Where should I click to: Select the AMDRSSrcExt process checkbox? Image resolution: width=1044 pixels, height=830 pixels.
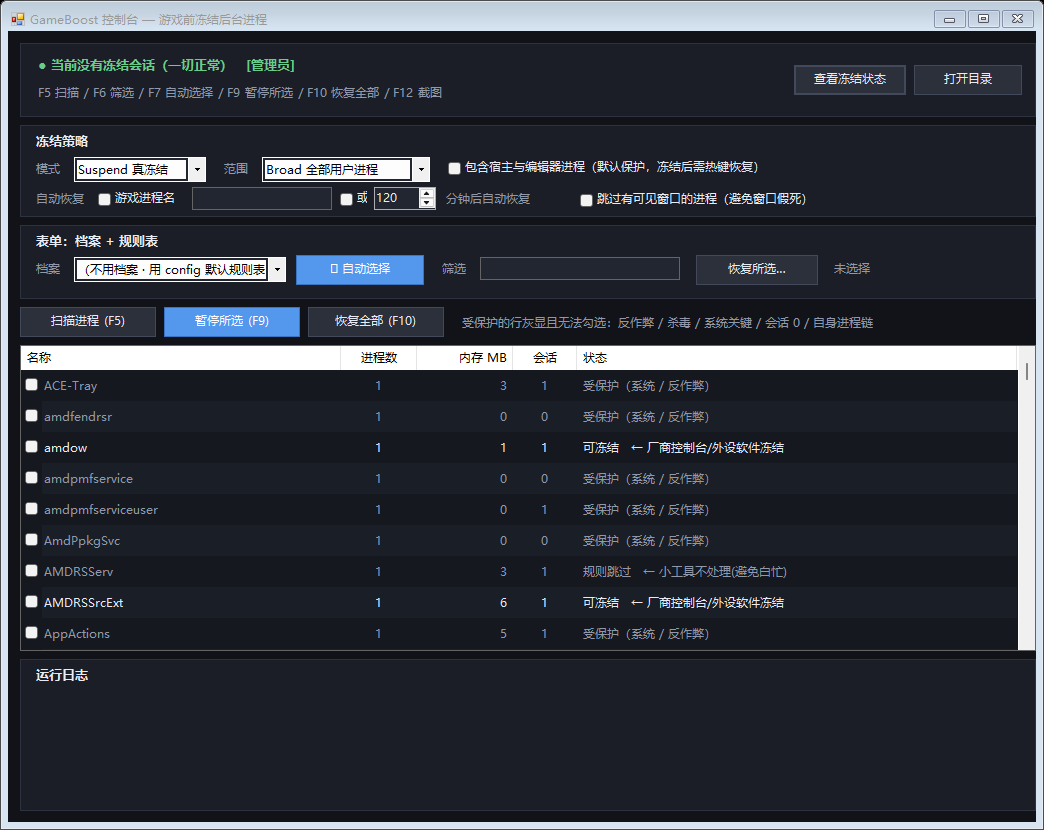click(31, 602)
